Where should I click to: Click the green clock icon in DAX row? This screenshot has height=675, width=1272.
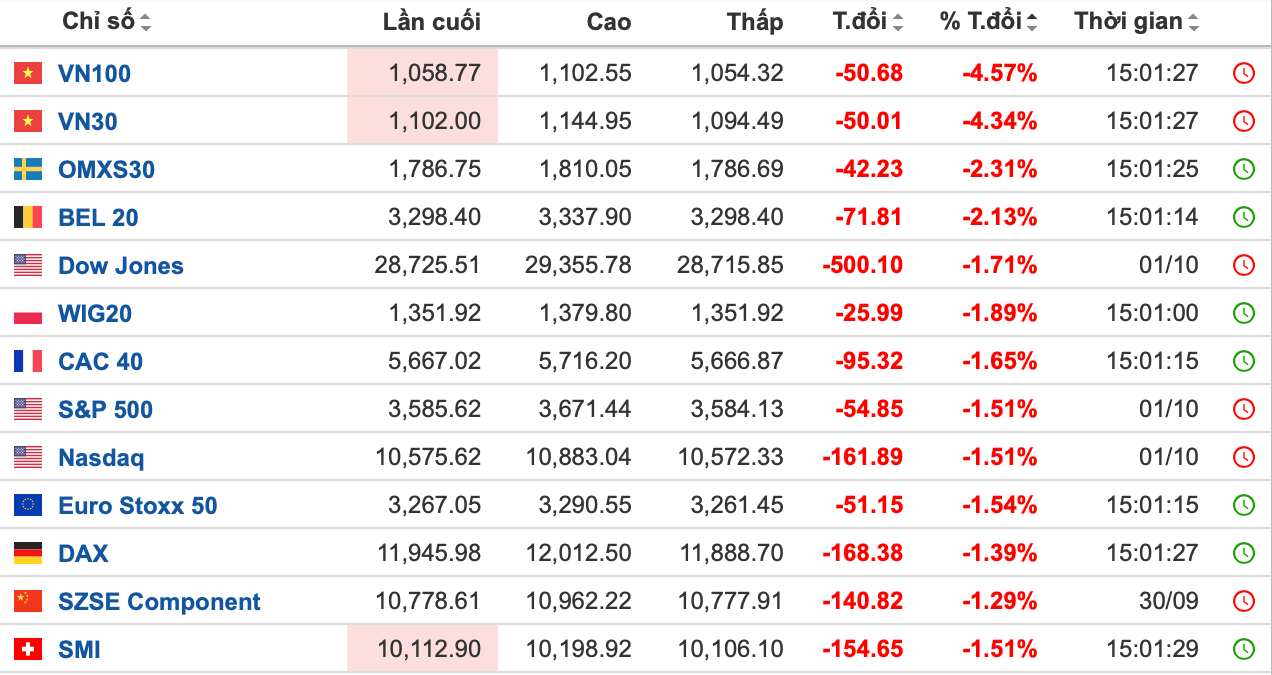point(1243,553)
